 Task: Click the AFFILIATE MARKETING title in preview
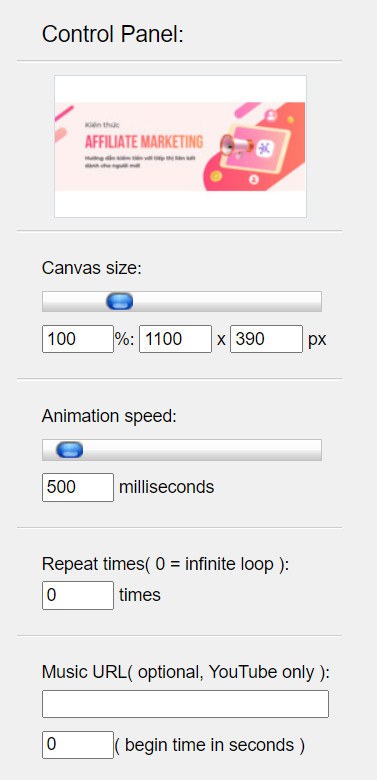click(144, 142)
